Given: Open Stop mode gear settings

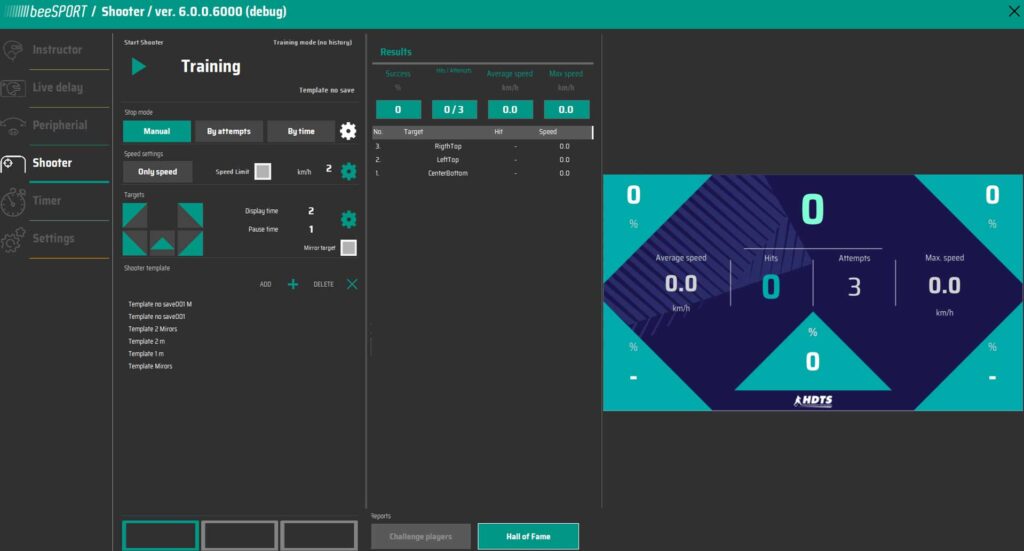Looking at the screenshot, I should pyautogui.click(x=348, y=131).
